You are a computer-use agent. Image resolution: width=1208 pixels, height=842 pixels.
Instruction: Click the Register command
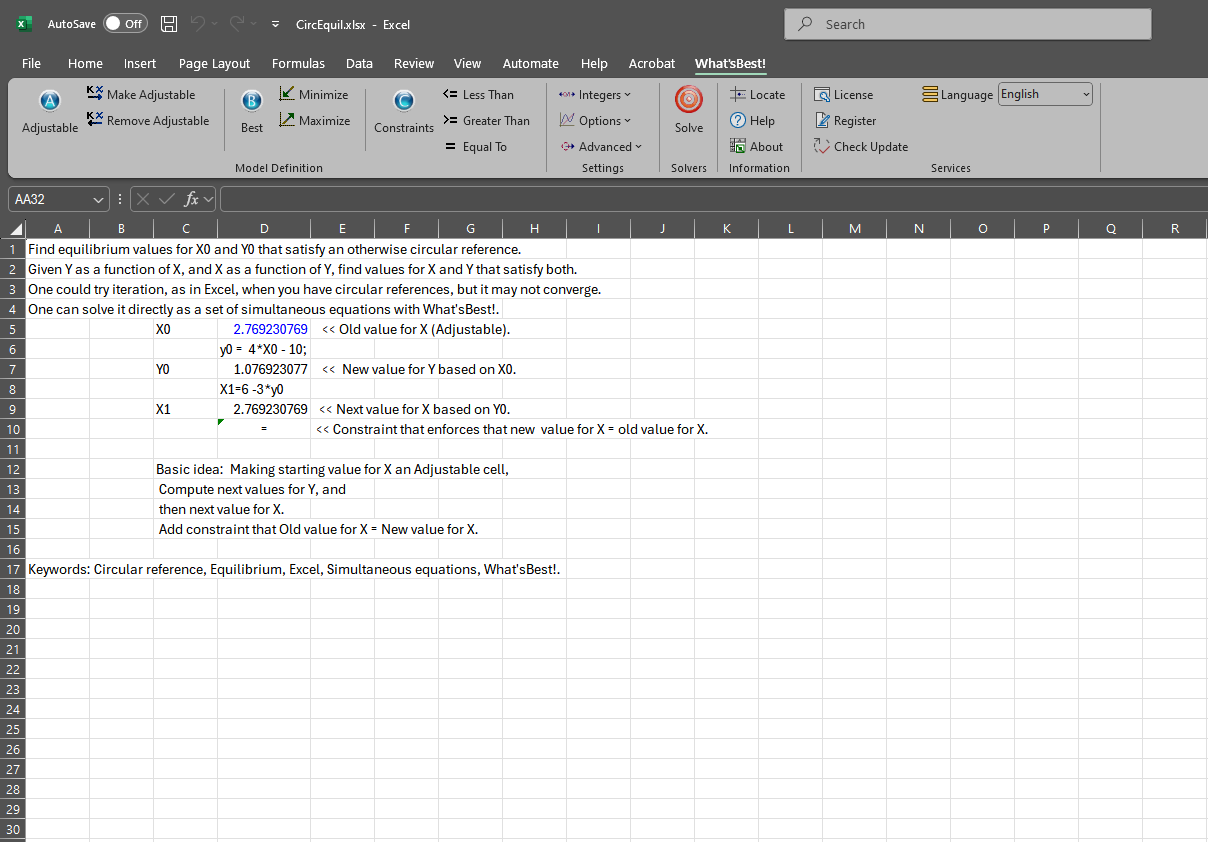pyautogui.click(x=845, y=120)
